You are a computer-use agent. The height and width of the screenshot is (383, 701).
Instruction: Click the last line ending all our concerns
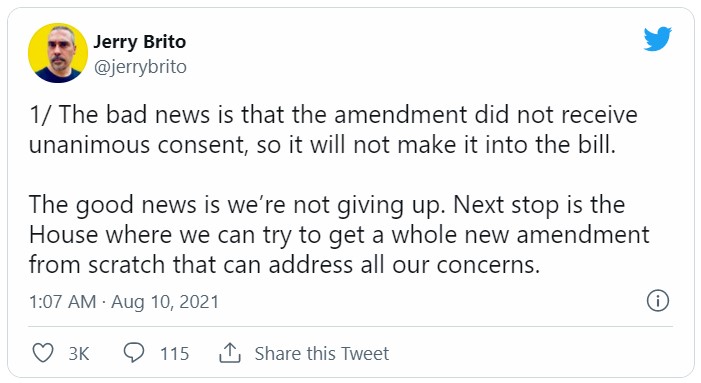pos(284,265)
